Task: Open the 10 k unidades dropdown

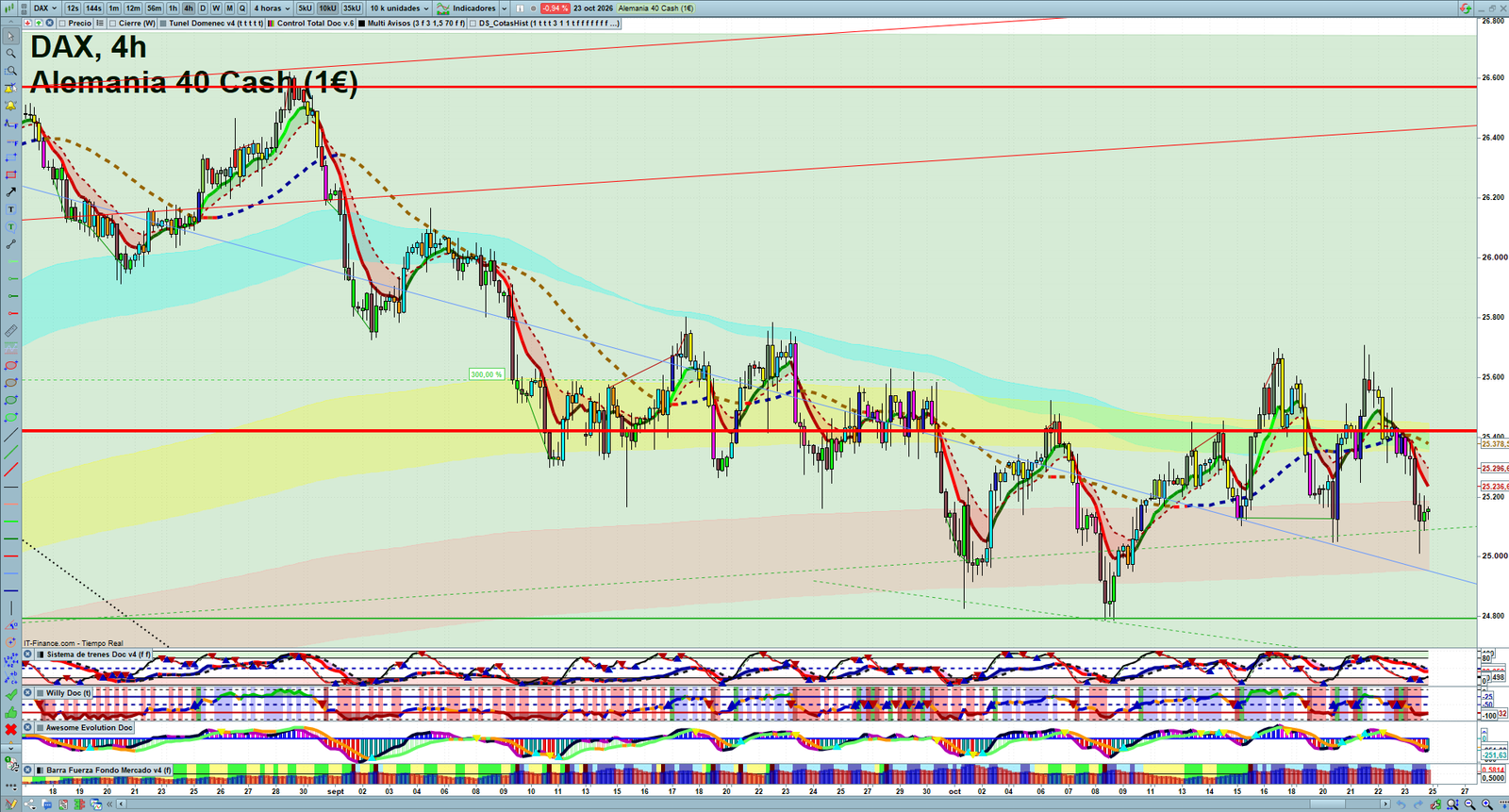Action: coord(399,8)
